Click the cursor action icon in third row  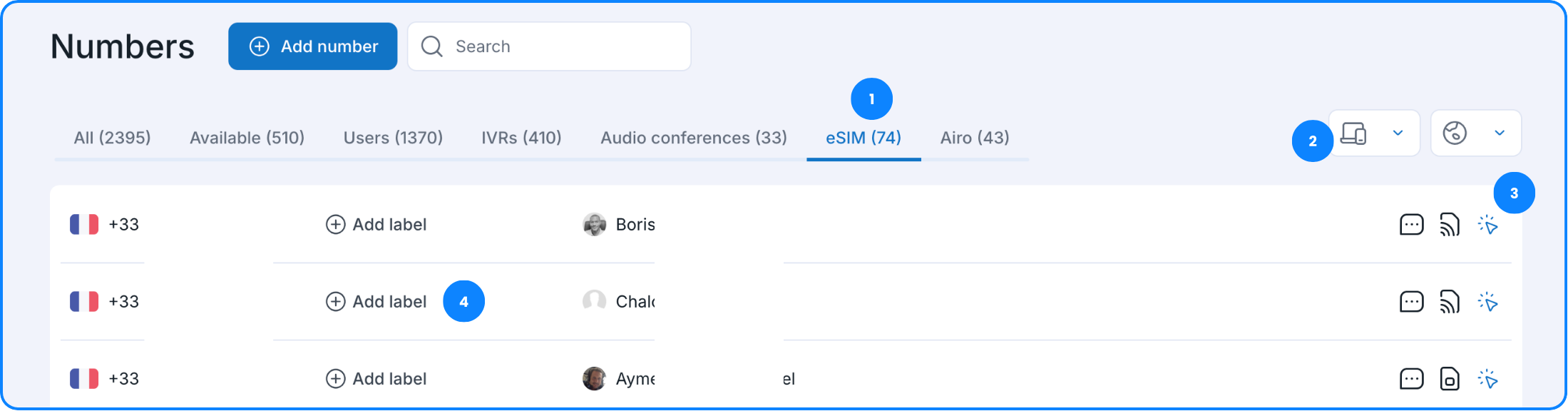pos(1488,379)
